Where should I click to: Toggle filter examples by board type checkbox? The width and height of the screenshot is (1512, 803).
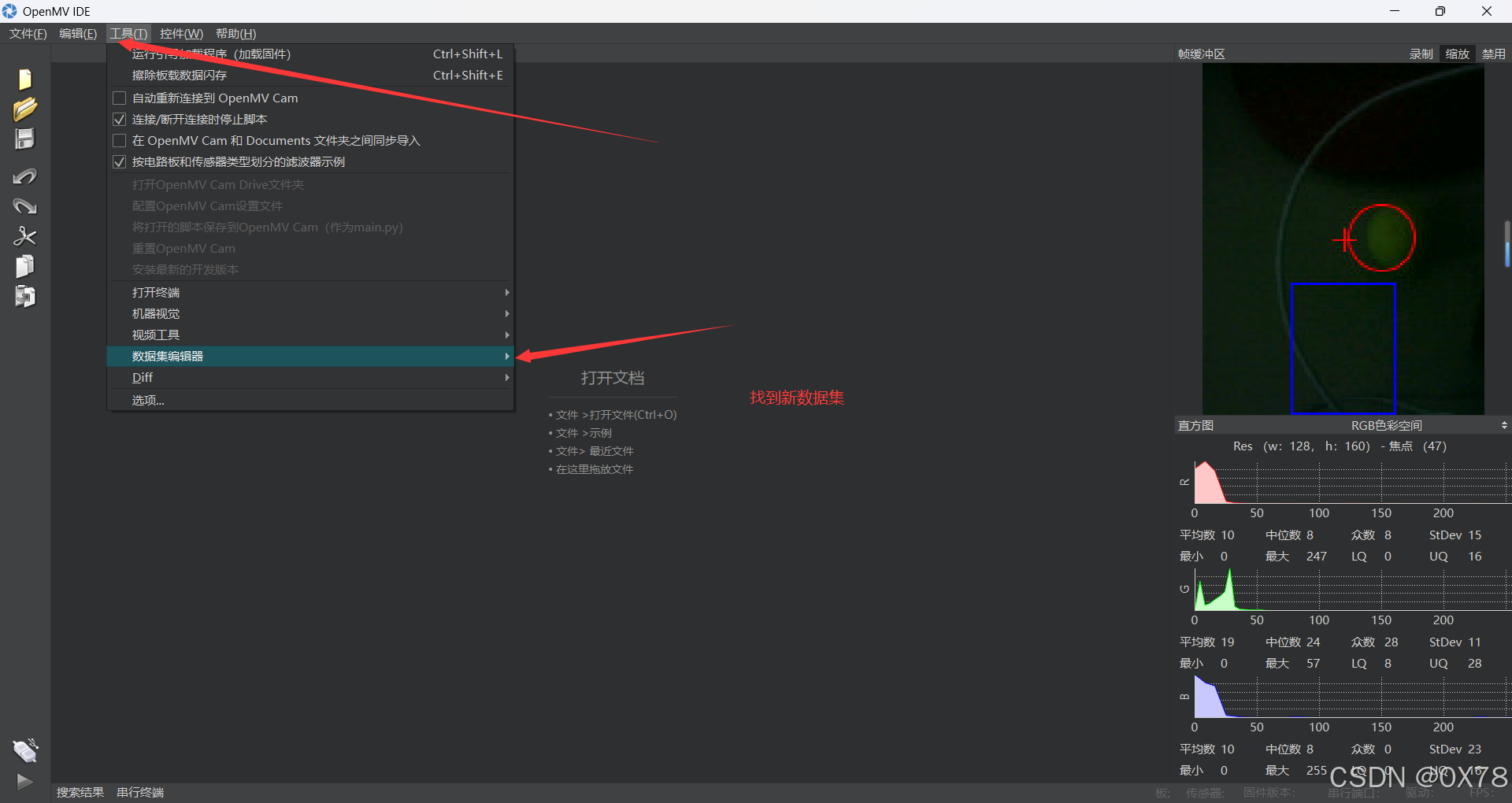pos(120,162)
